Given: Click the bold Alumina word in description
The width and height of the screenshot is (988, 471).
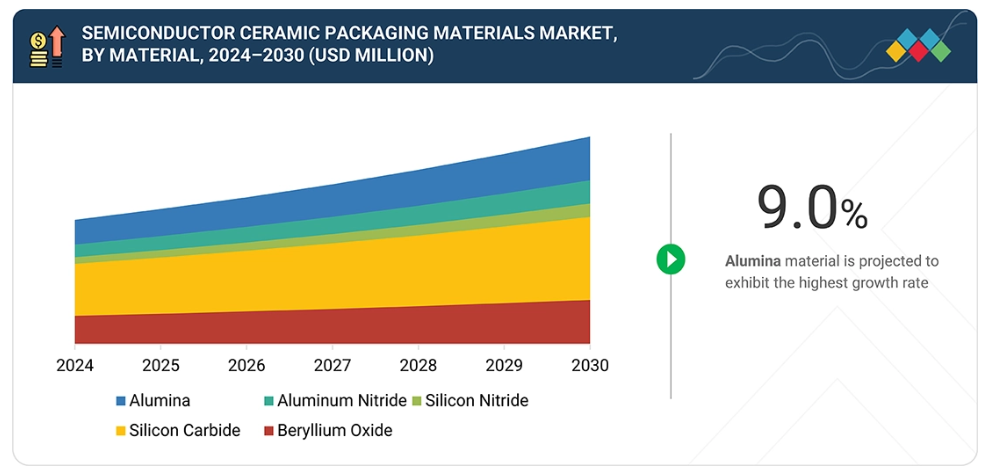Looking at the screenshot, I should point(753,261).
